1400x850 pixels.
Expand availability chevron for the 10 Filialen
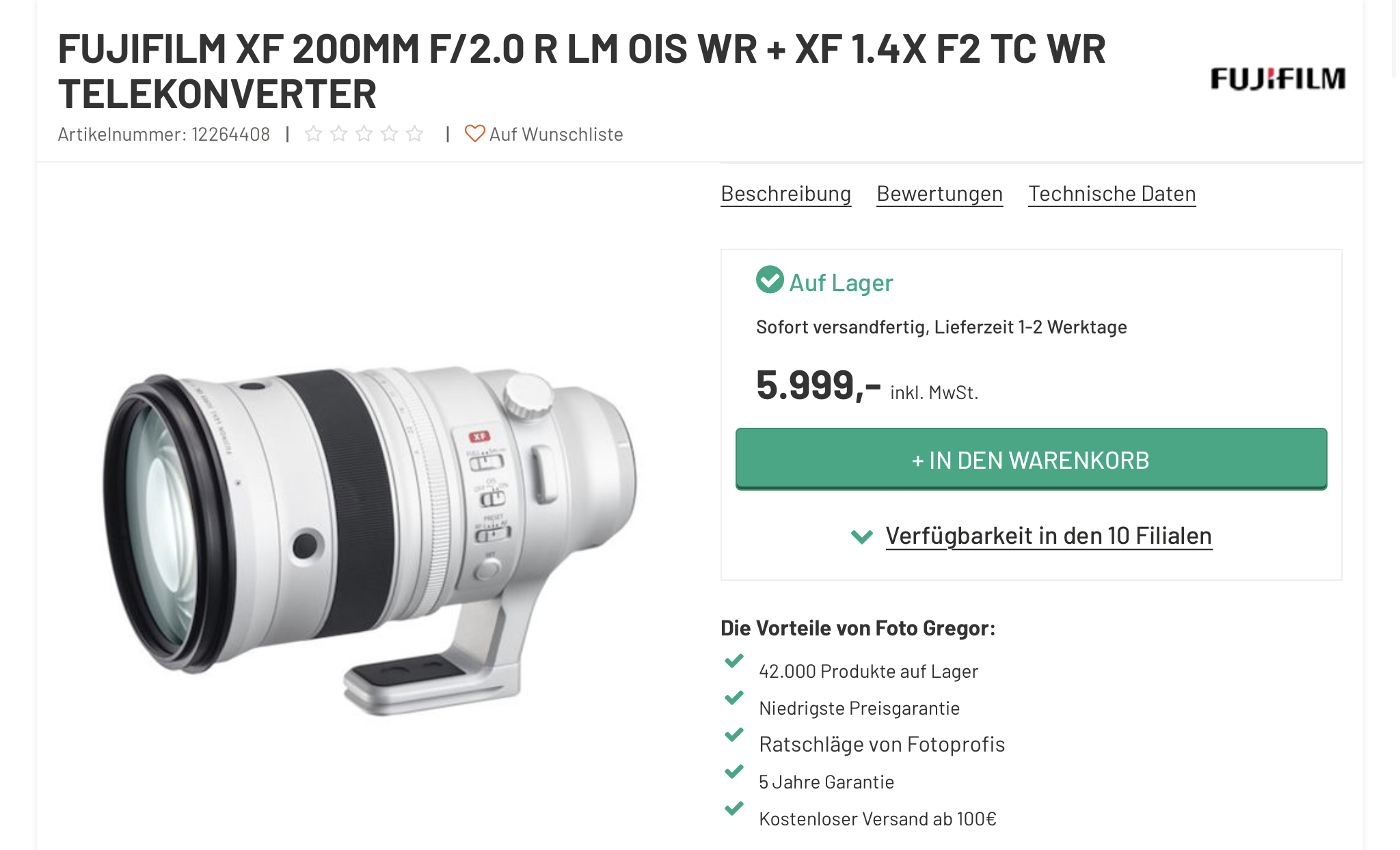862,536
